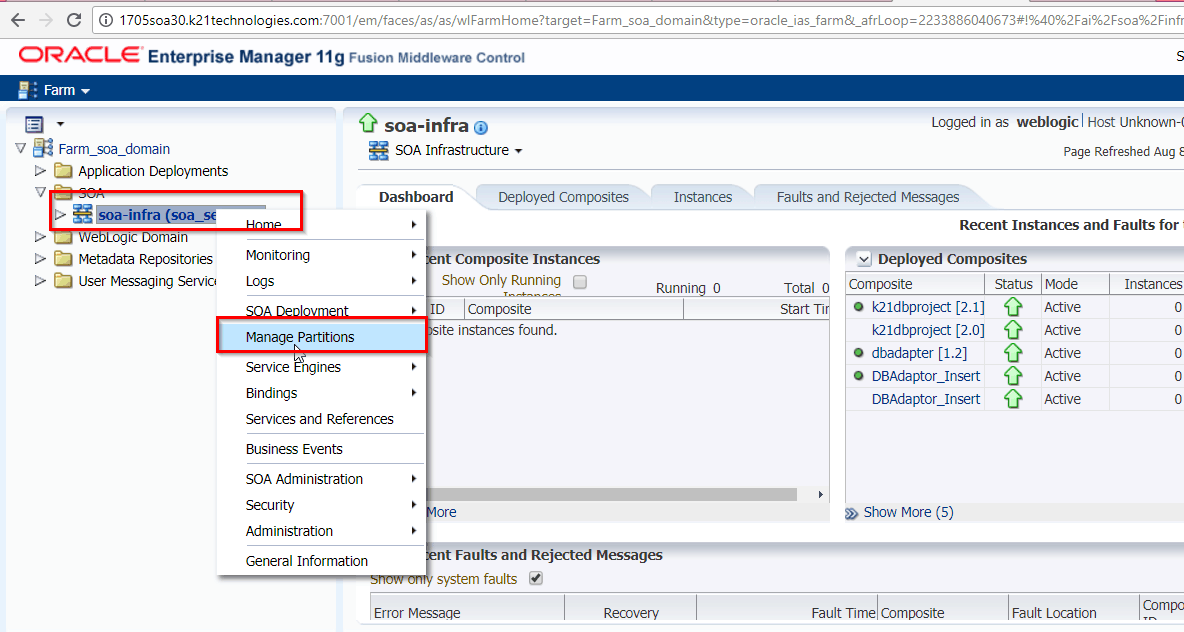Expand the soa-infra tree node

[x=60, y=214]
